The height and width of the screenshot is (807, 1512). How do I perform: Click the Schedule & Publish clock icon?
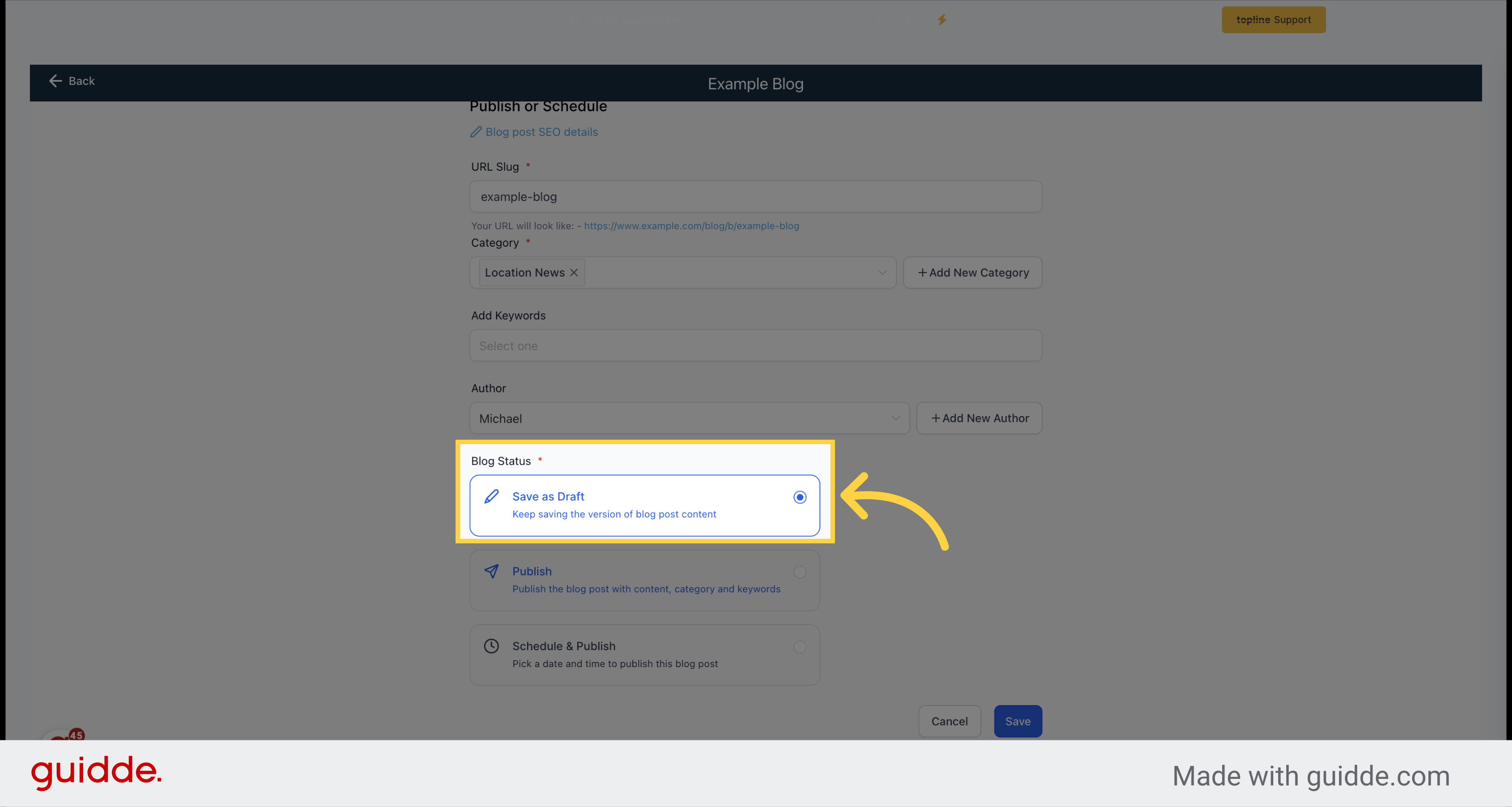pyautogui.click(x=491, y=645)
